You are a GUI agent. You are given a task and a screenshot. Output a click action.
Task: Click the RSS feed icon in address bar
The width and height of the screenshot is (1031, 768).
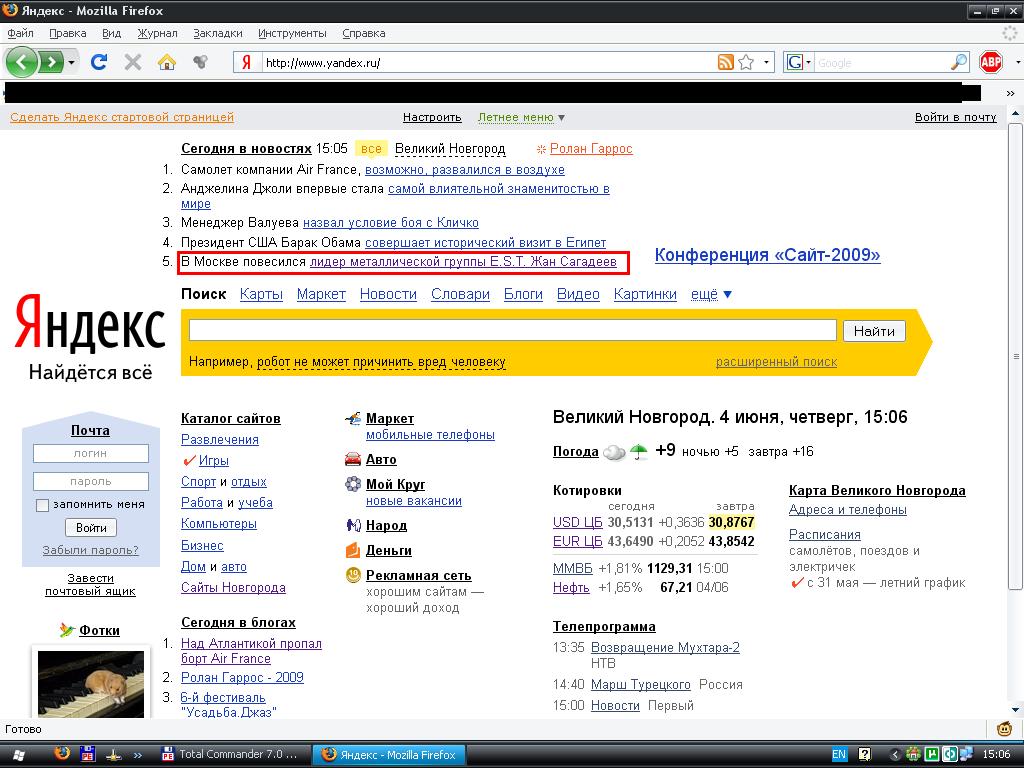click(x=725, y=62)
